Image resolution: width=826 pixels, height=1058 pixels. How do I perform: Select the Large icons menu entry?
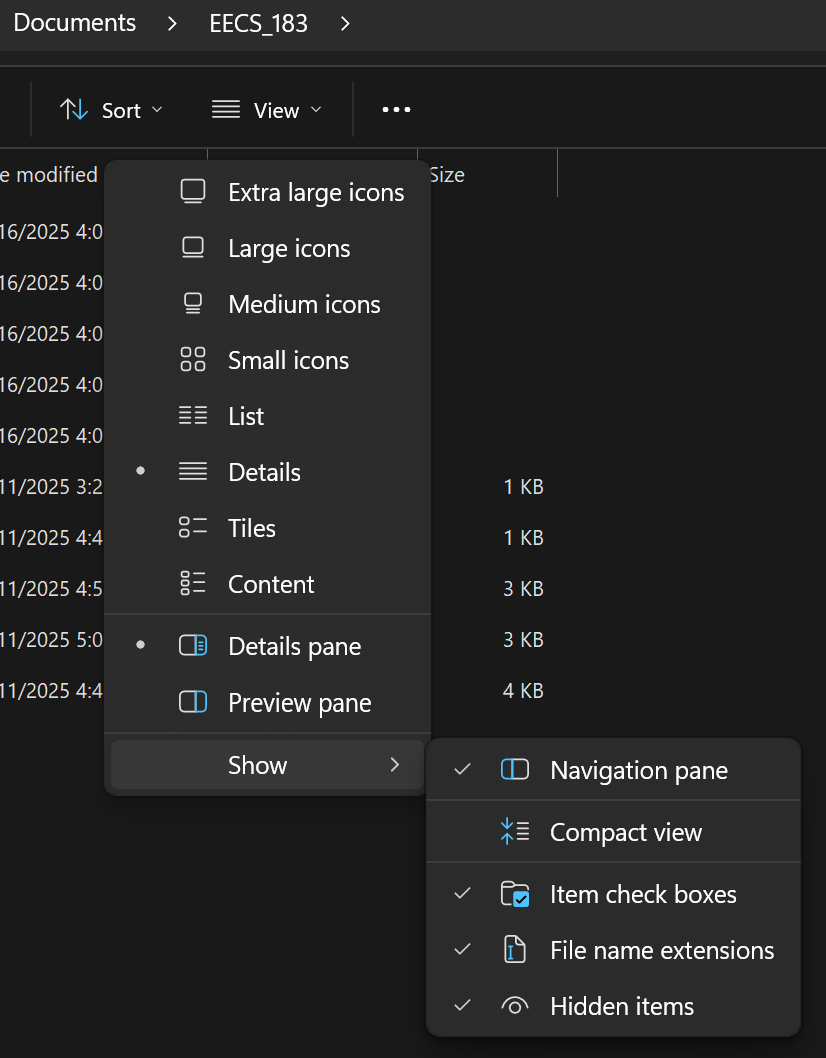(267, 248)
